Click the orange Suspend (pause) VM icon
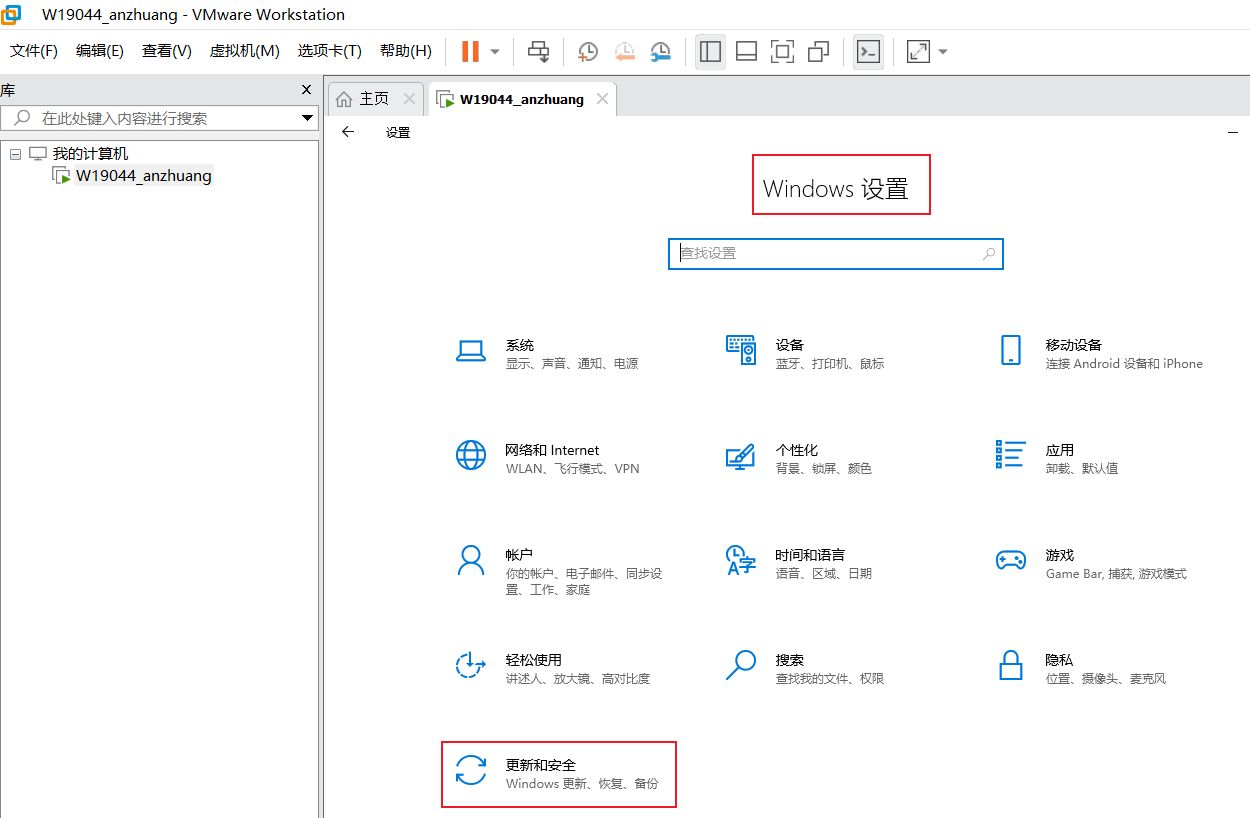 tap(470, 51)
